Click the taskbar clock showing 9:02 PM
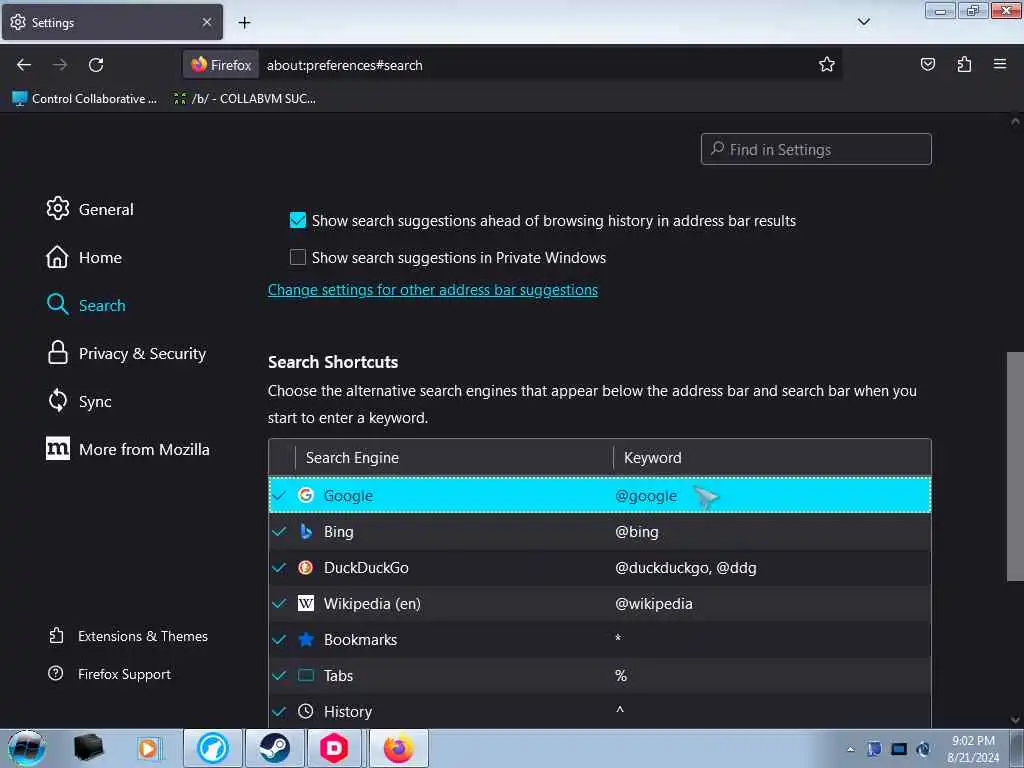This screenshot has height=768, width=1024. pyautogui.click(x=973, y=749)
